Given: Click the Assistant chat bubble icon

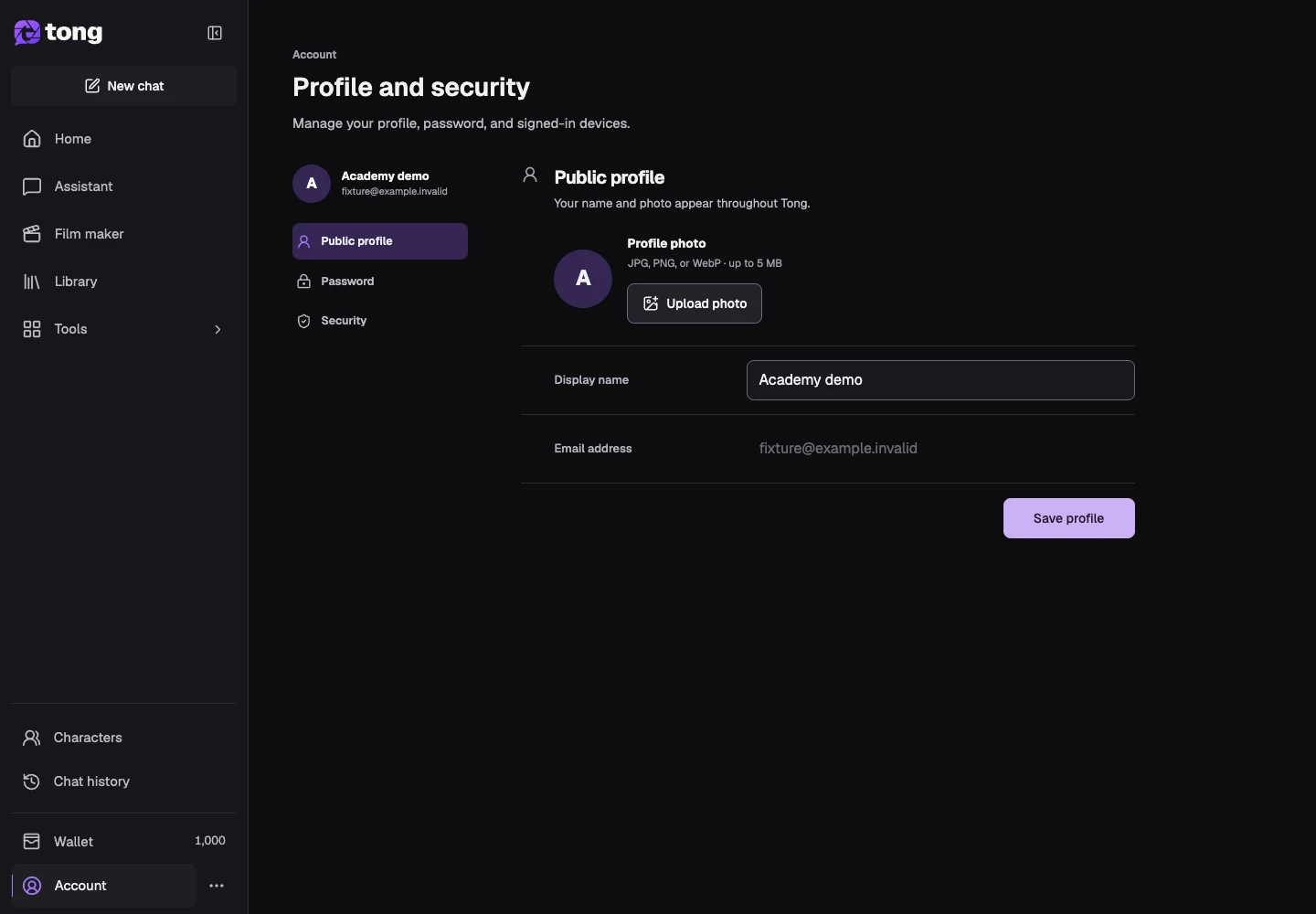Looking at the screenshot, I should pyautogui.click(x=32, y=186).
